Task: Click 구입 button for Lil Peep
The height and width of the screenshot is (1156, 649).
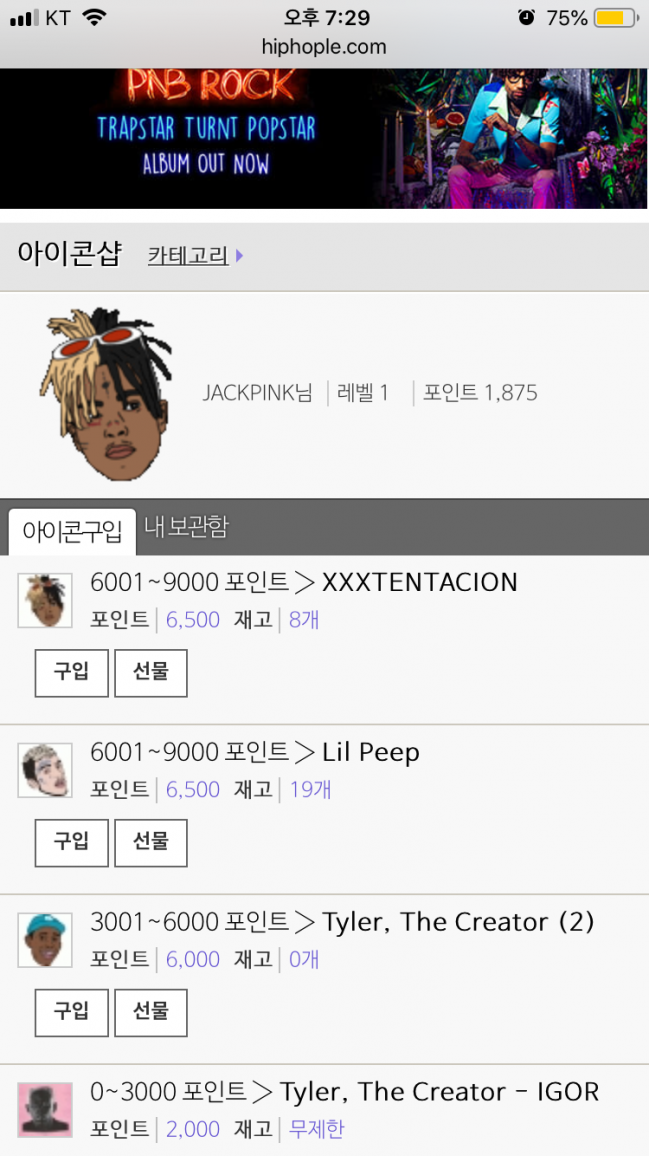Action: pos(72,843)
